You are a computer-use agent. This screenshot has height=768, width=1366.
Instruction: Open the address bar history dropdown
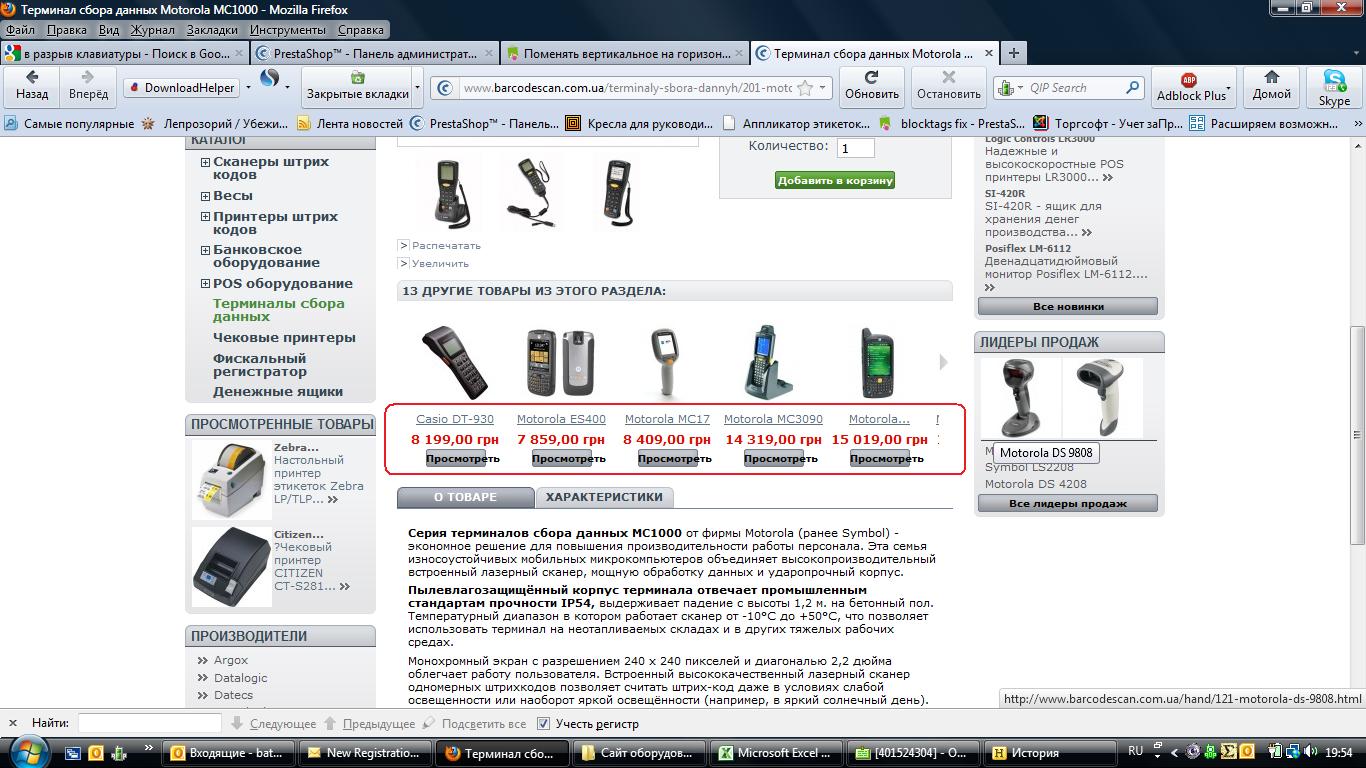click(822, 88)
